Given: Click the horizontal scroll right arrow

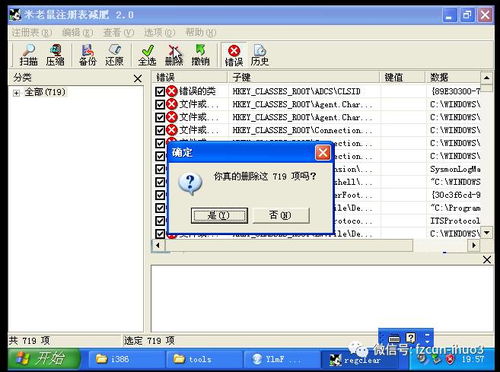Looking at the screenshot, I should tap(474, 245).
